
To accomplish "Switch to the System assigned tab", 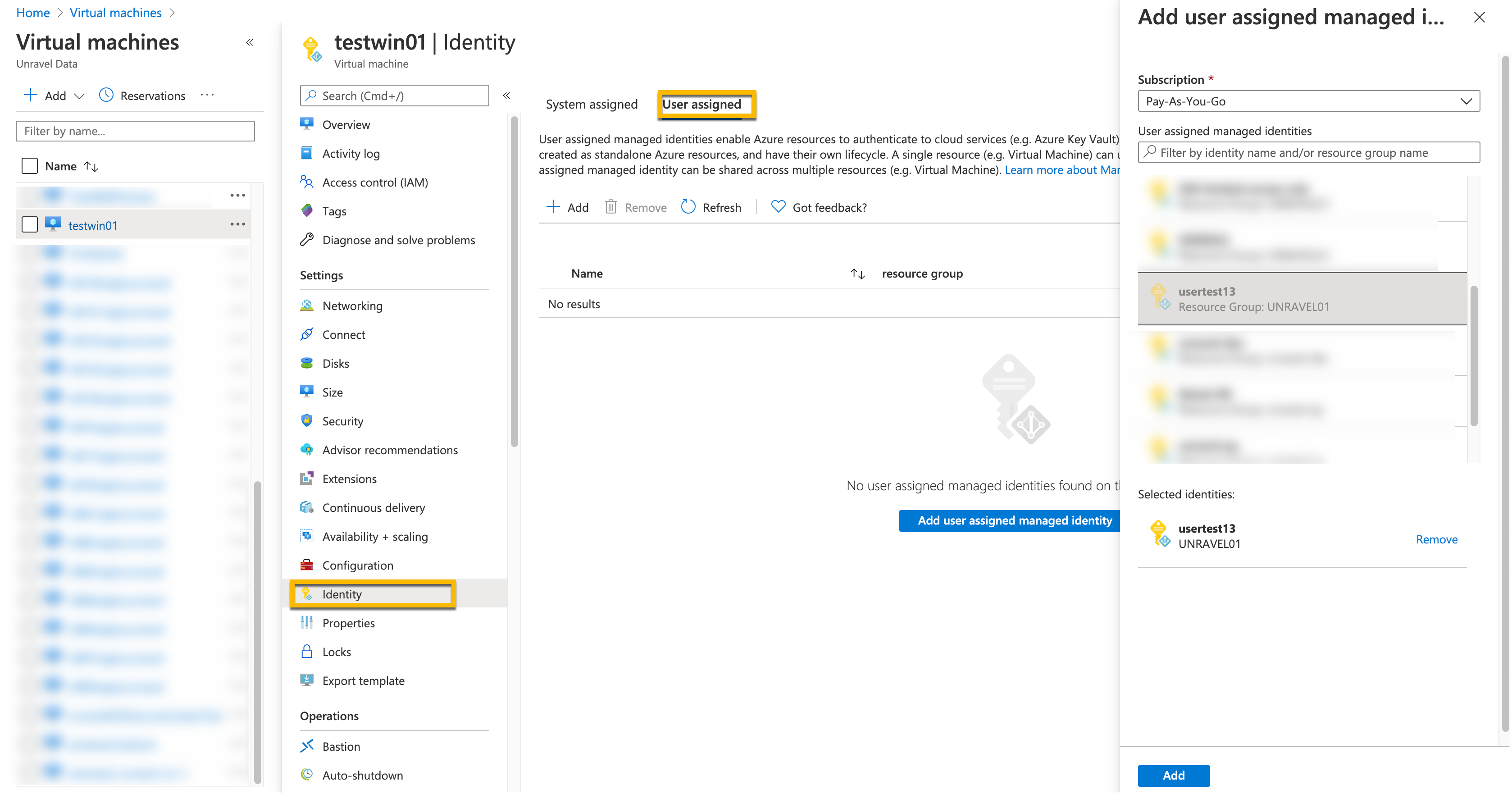I will 591,104.
